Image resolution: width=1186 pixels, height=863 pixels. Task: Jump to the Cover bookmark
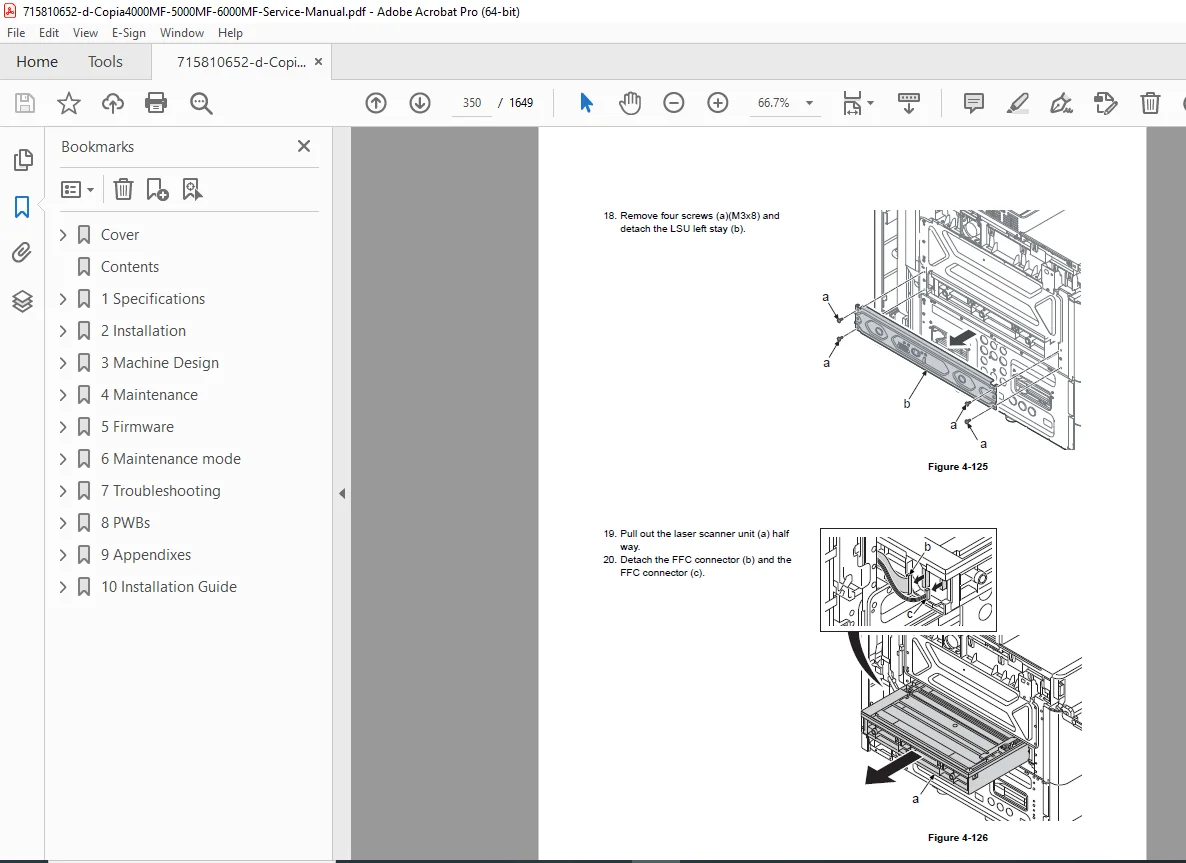(x=120, y=235)
